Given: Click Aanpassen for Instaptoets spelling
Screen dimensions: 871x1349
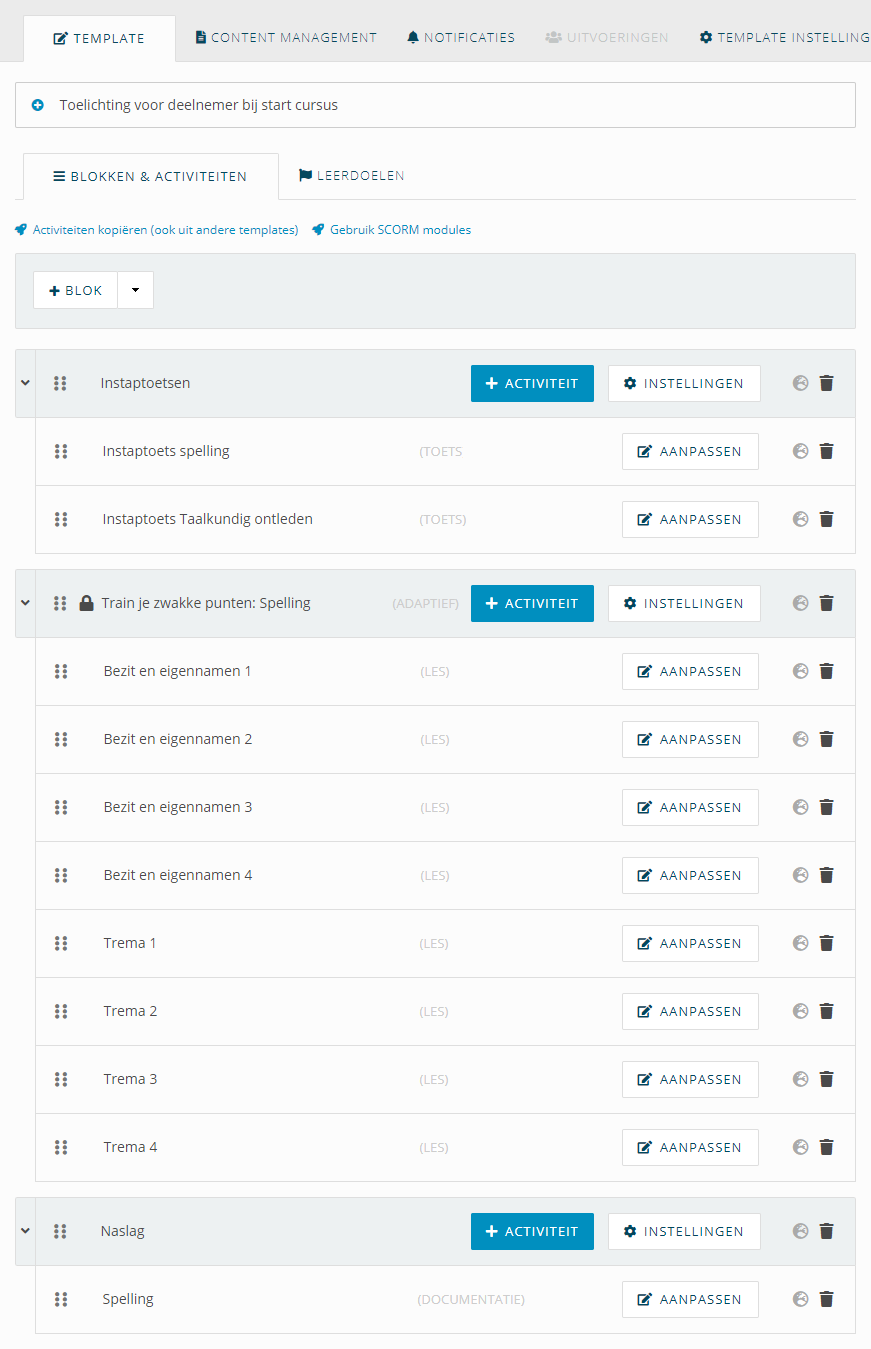Looking at the screenshot, I should coord(690,451).
